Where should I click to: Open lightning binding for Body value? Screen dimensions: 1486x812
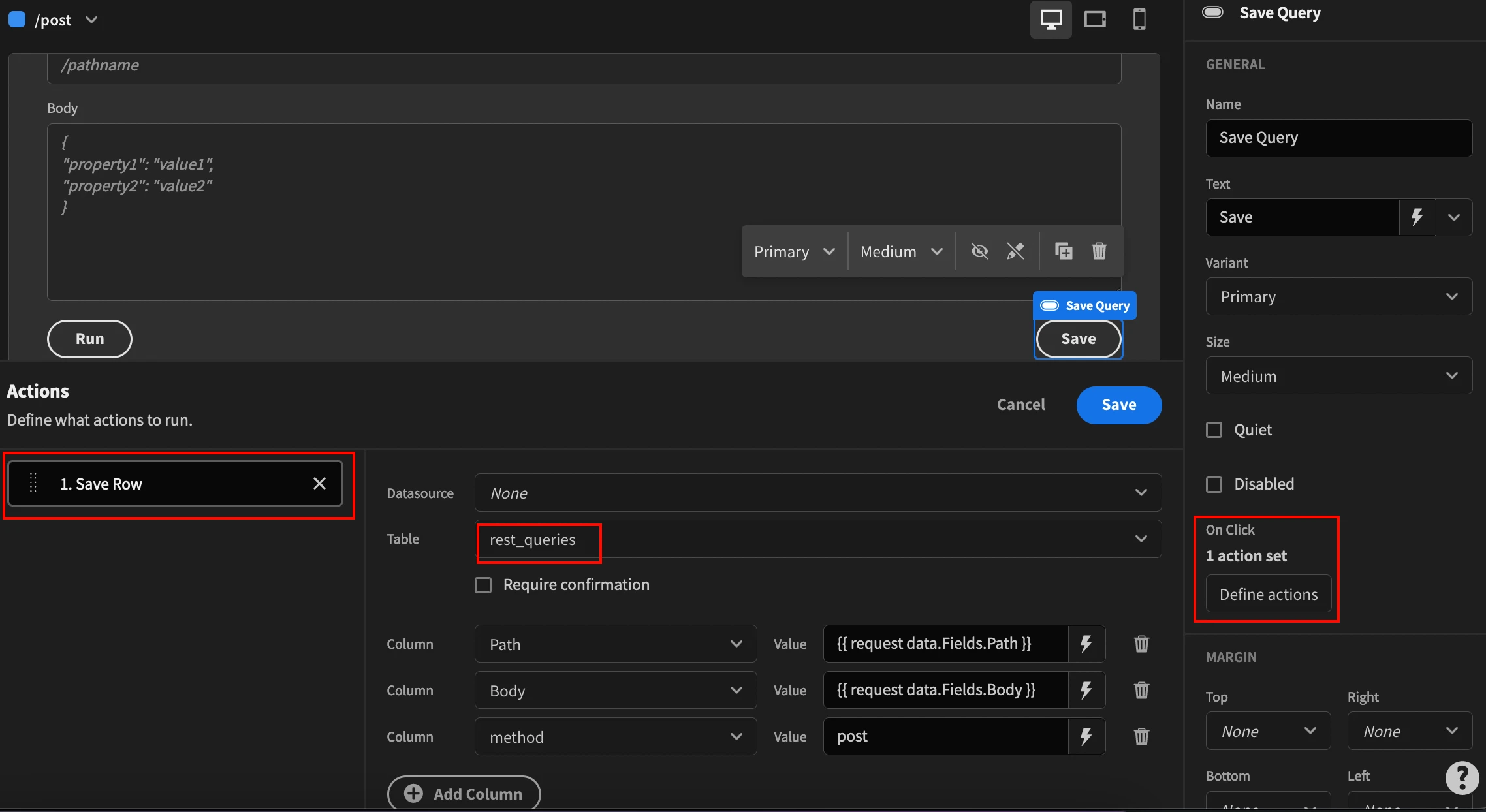tap(1086, 691)
